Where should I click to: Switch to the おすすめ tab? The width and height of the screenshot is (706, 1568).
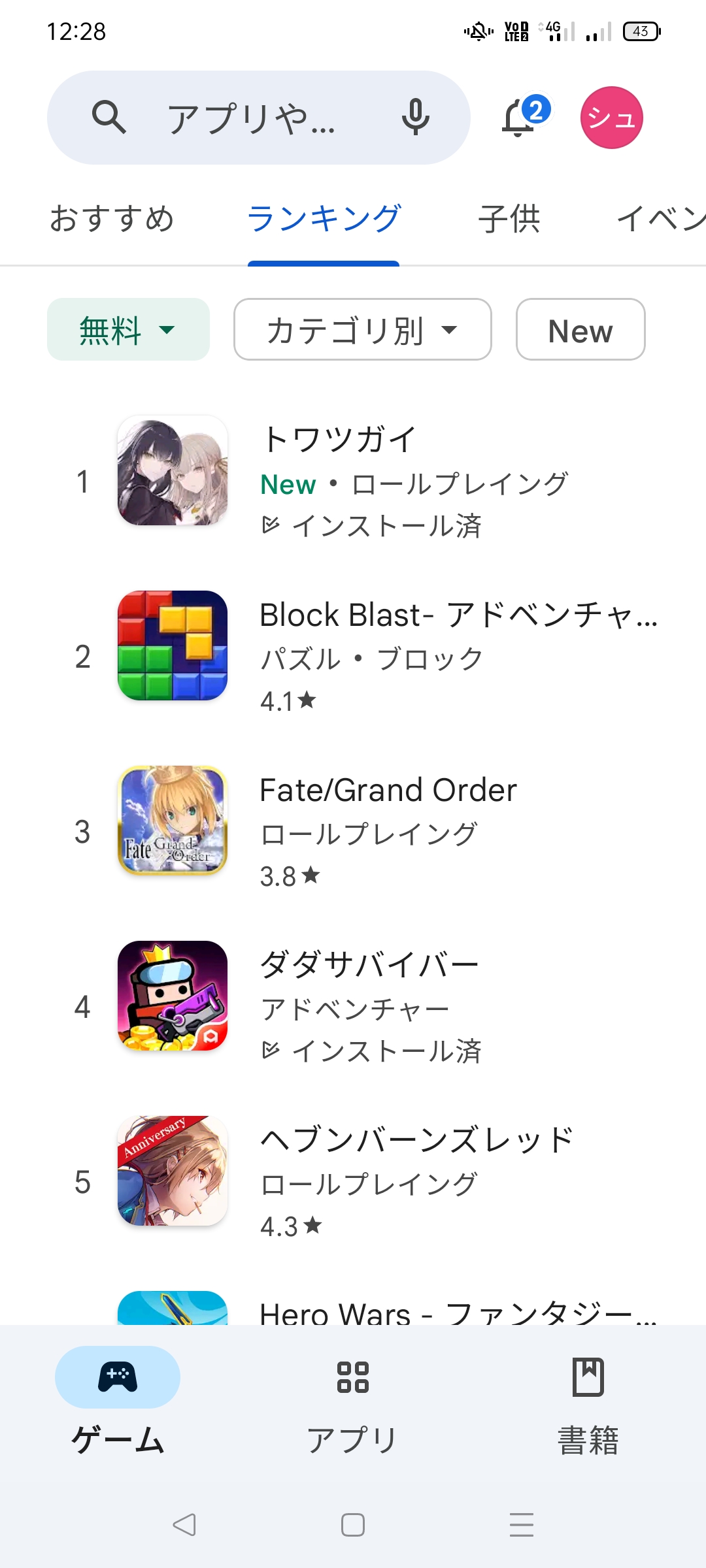pos(112,219)
